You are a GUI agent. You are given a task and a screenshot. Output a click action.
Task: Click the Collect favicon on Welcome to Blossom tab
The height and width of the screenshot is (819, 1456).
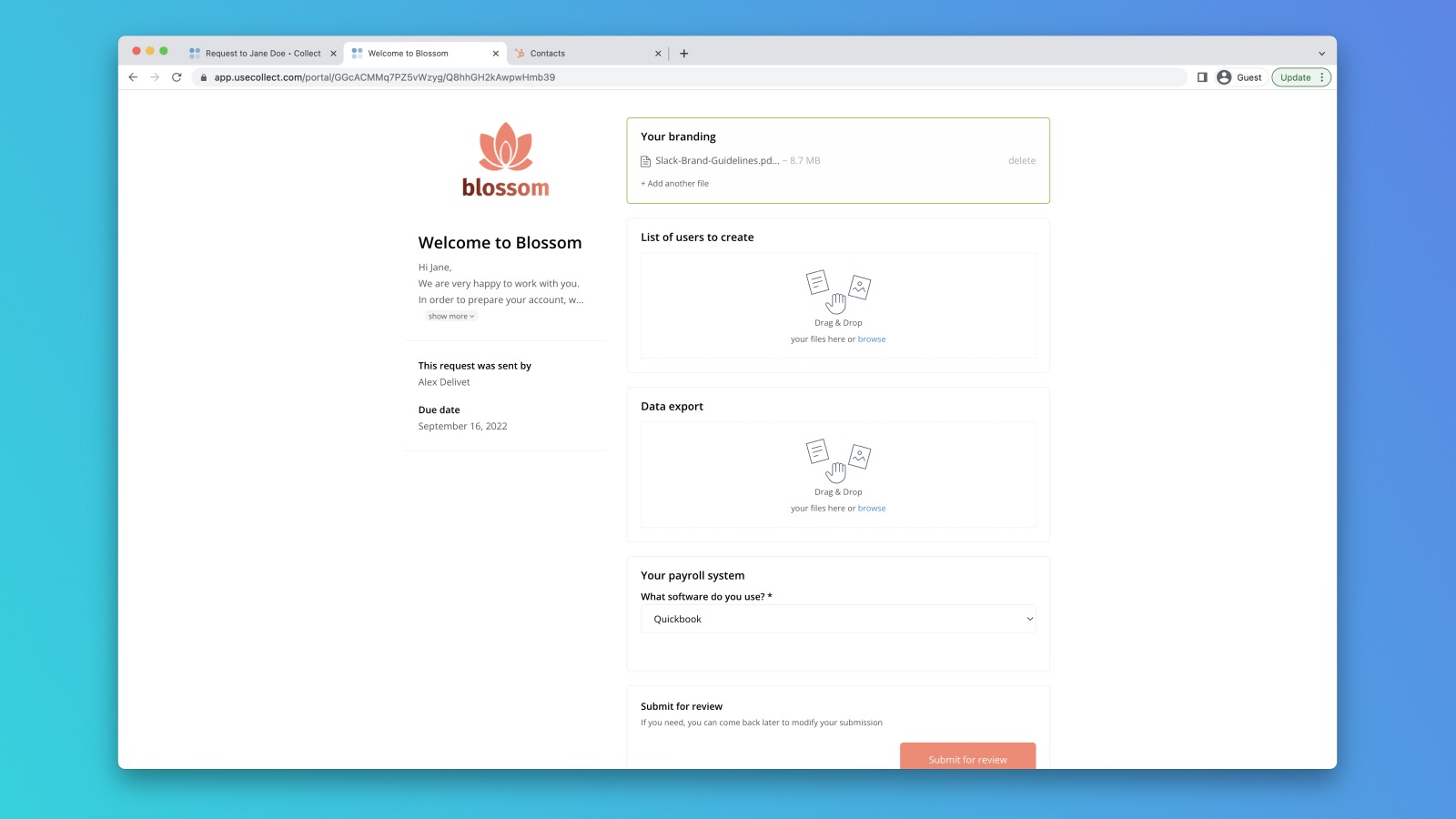pos(358,53)
